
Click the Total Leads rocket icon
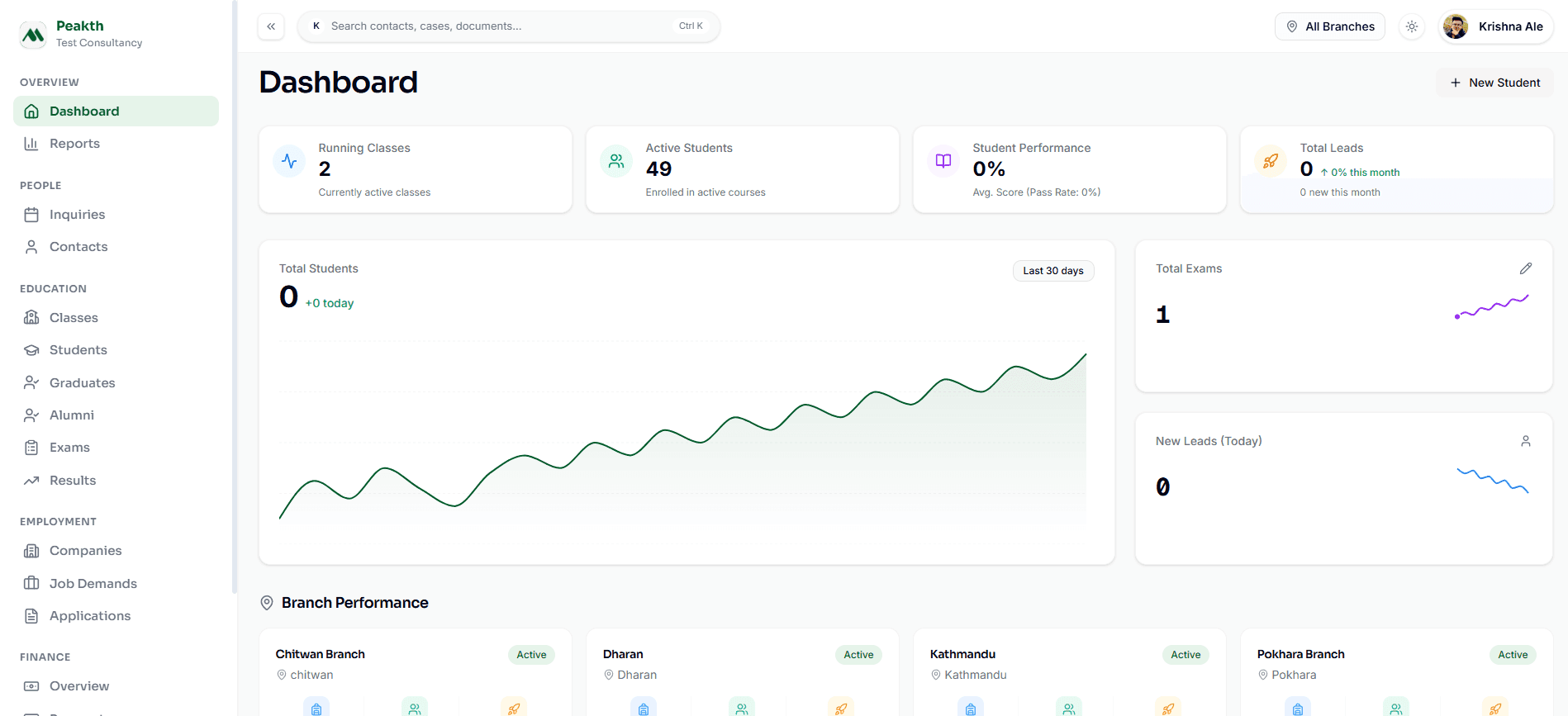point(1271,161)
